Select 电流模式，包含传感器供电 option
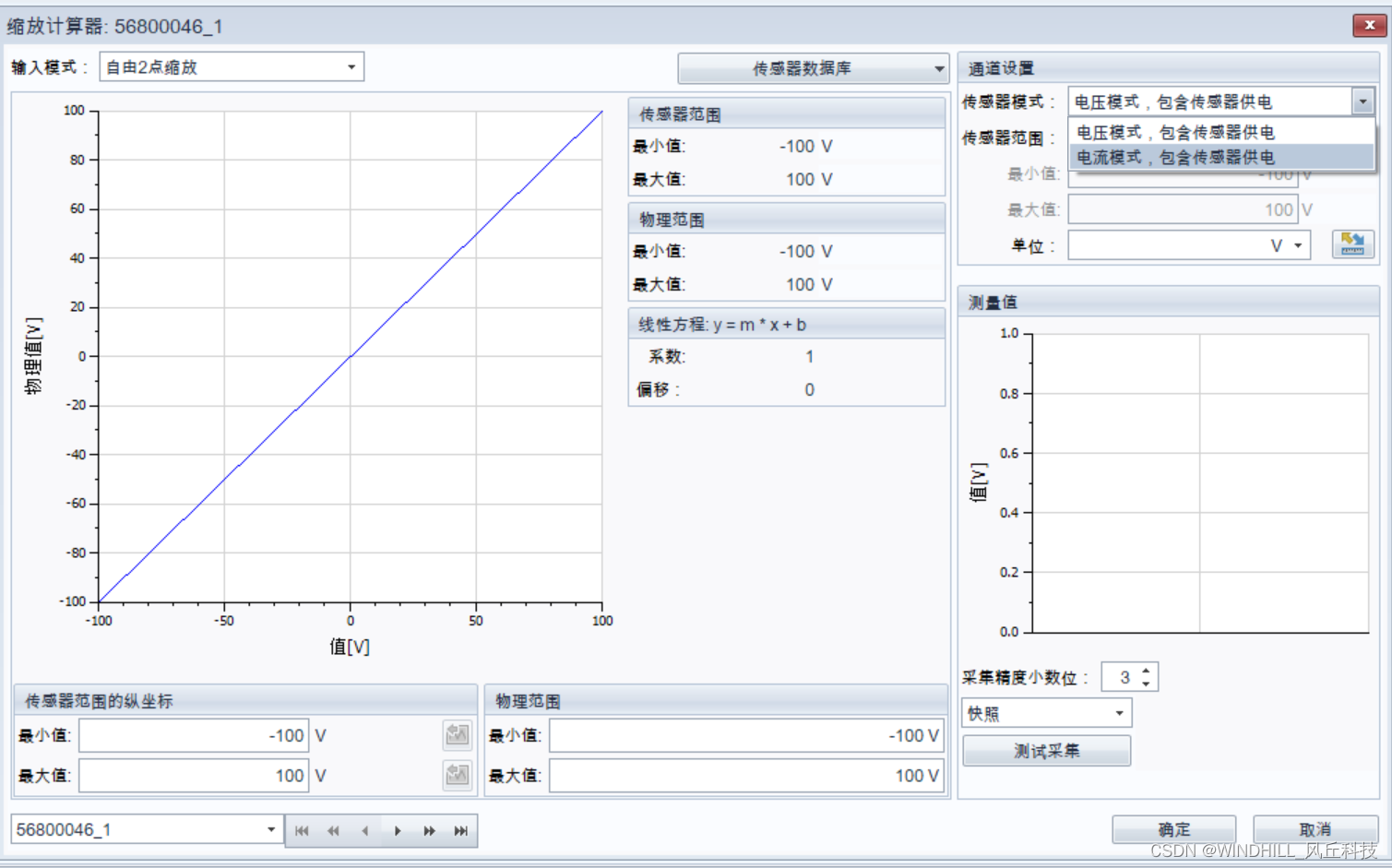 click(1221, 157)
